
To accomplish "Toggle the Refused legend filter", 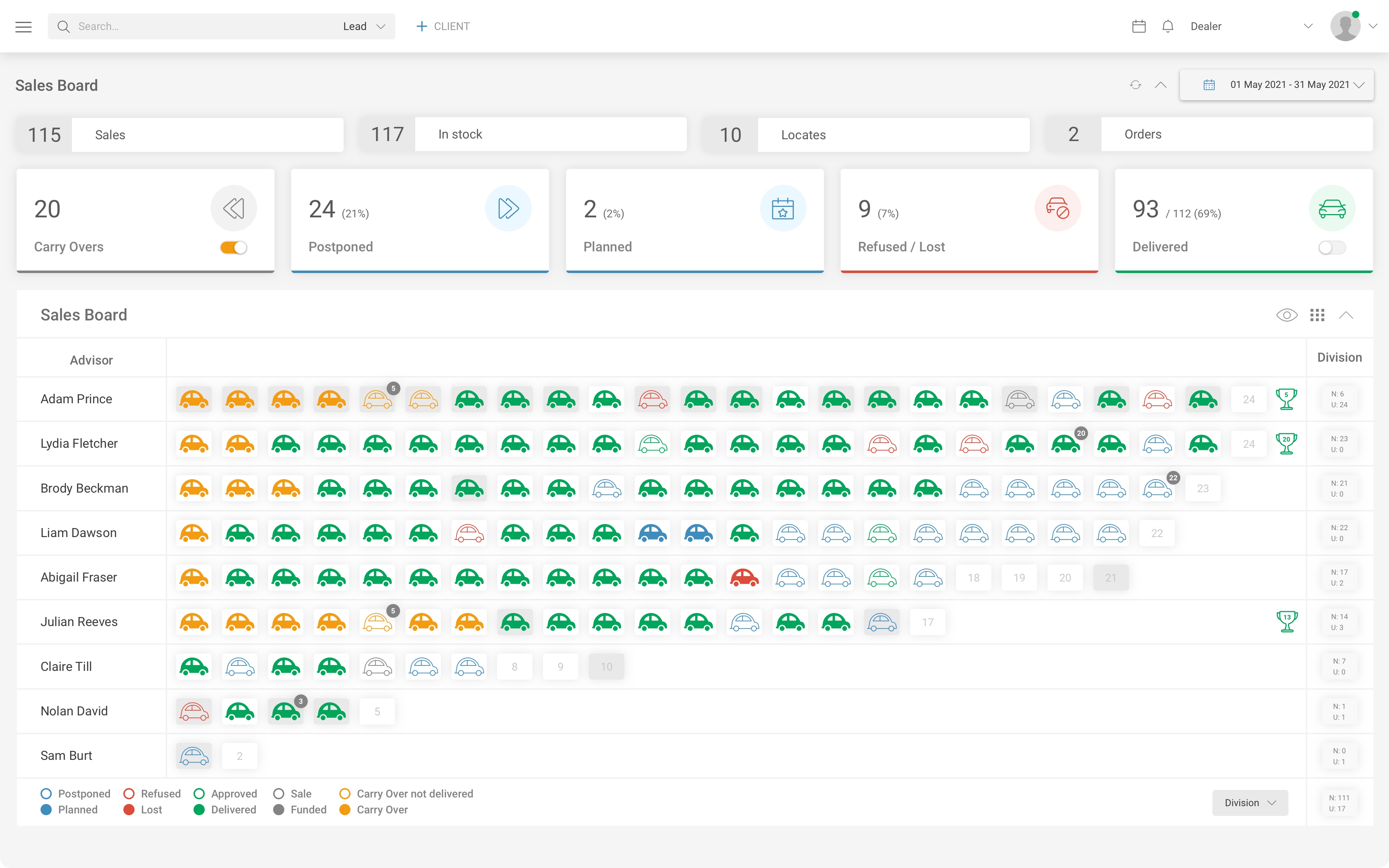I will tap(152, 794).
